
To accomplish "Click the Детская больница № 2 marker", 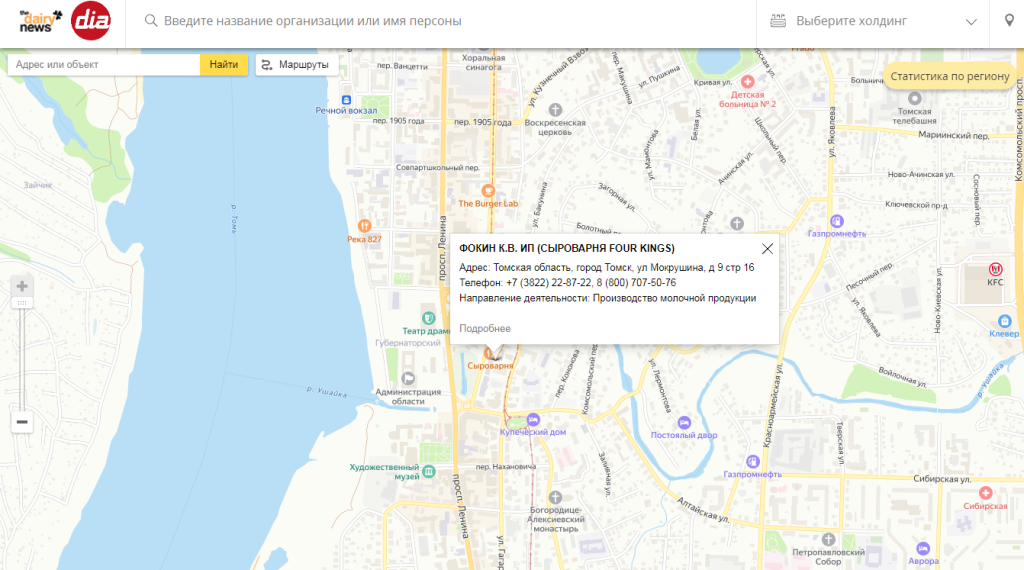I will tap(748, 82).
